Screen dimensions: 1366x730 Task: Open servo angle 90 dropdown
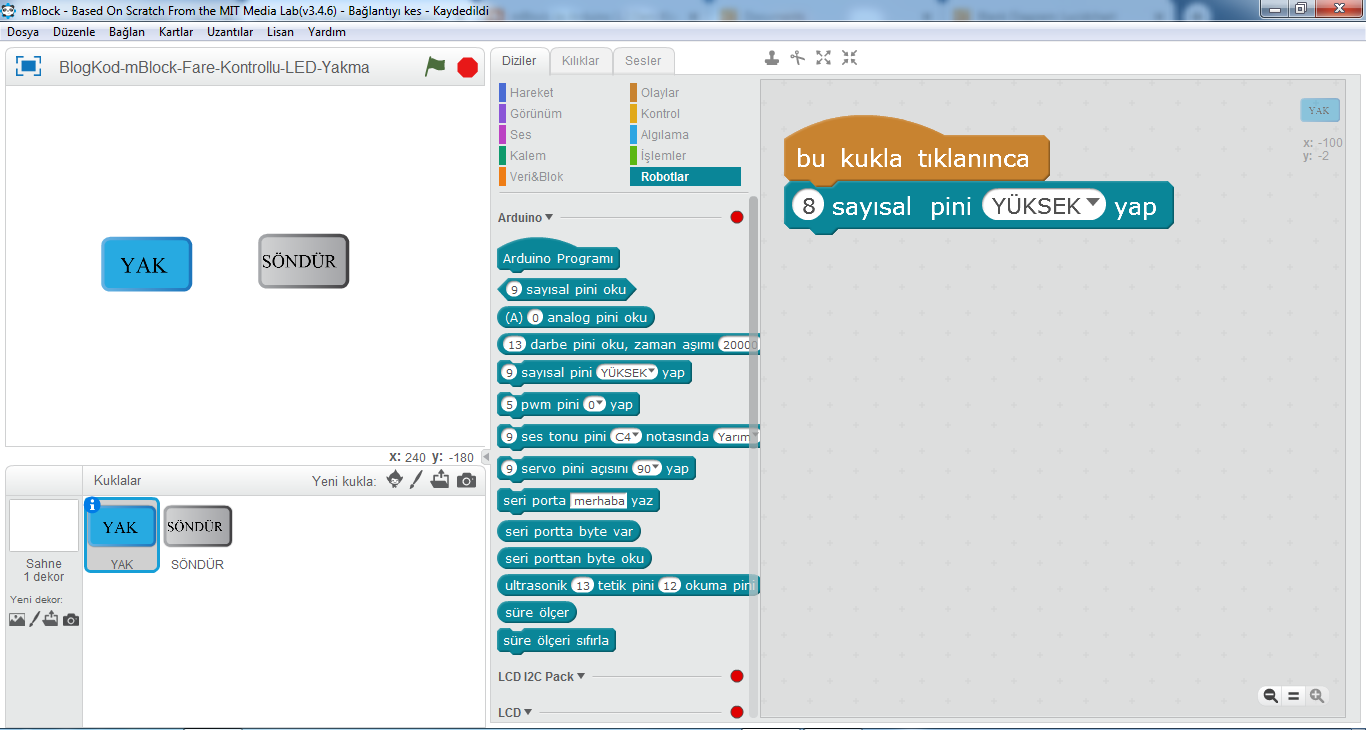[x=647, y=469]
